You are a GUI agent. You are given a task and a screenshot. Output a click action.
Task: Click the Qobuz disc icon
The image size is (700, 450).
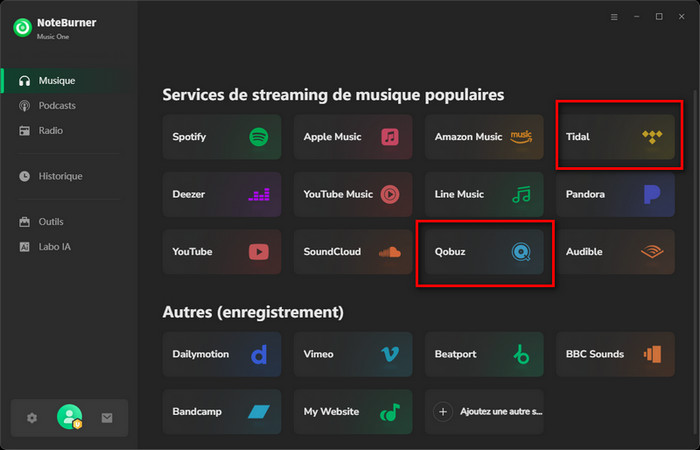tap(521, 252)
